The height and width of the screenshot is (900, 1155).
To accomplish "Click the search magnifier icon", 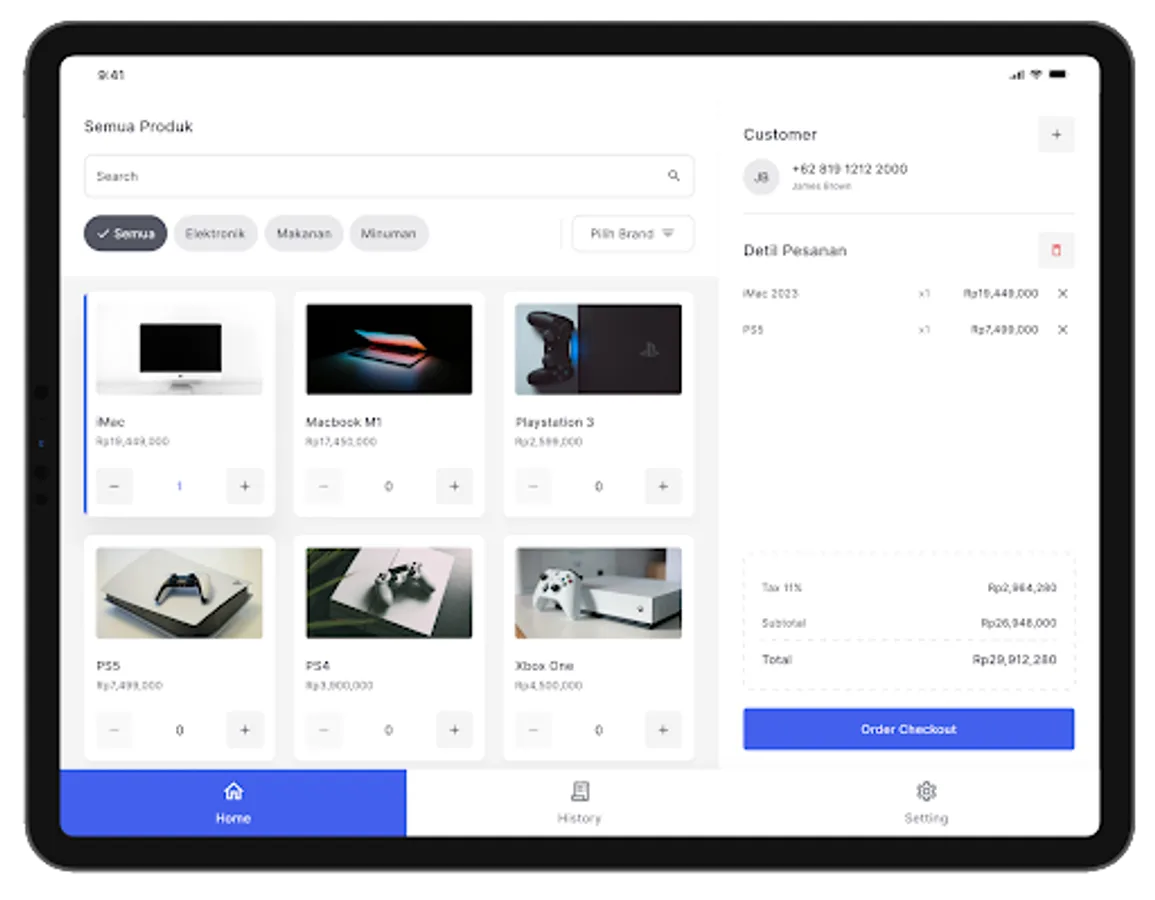I will (673, 175).
